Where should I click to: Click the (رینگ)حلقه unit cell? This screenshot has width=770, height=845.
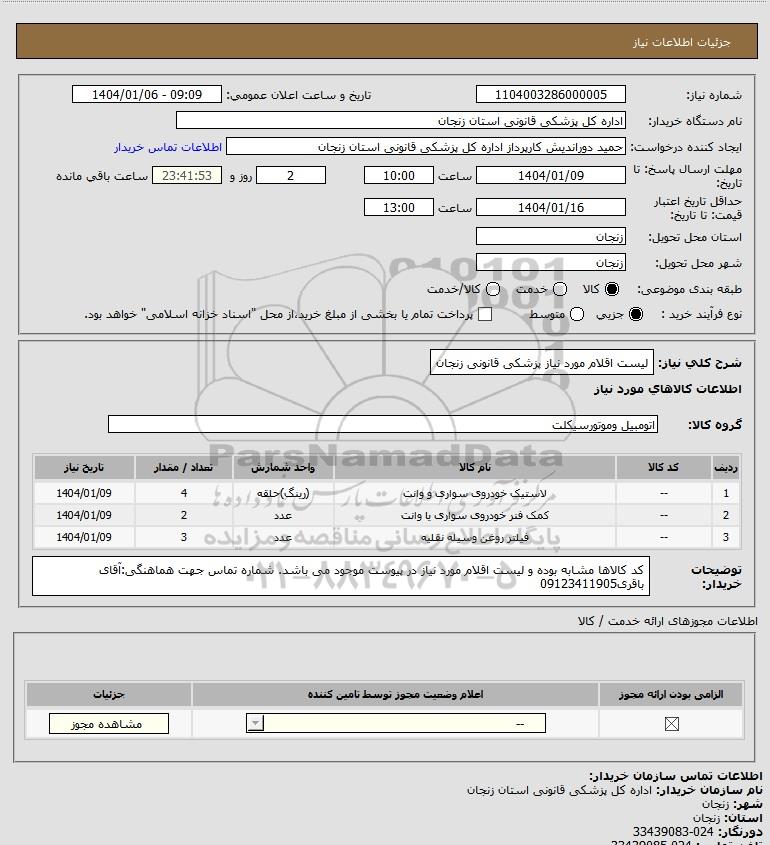(283, 493)
